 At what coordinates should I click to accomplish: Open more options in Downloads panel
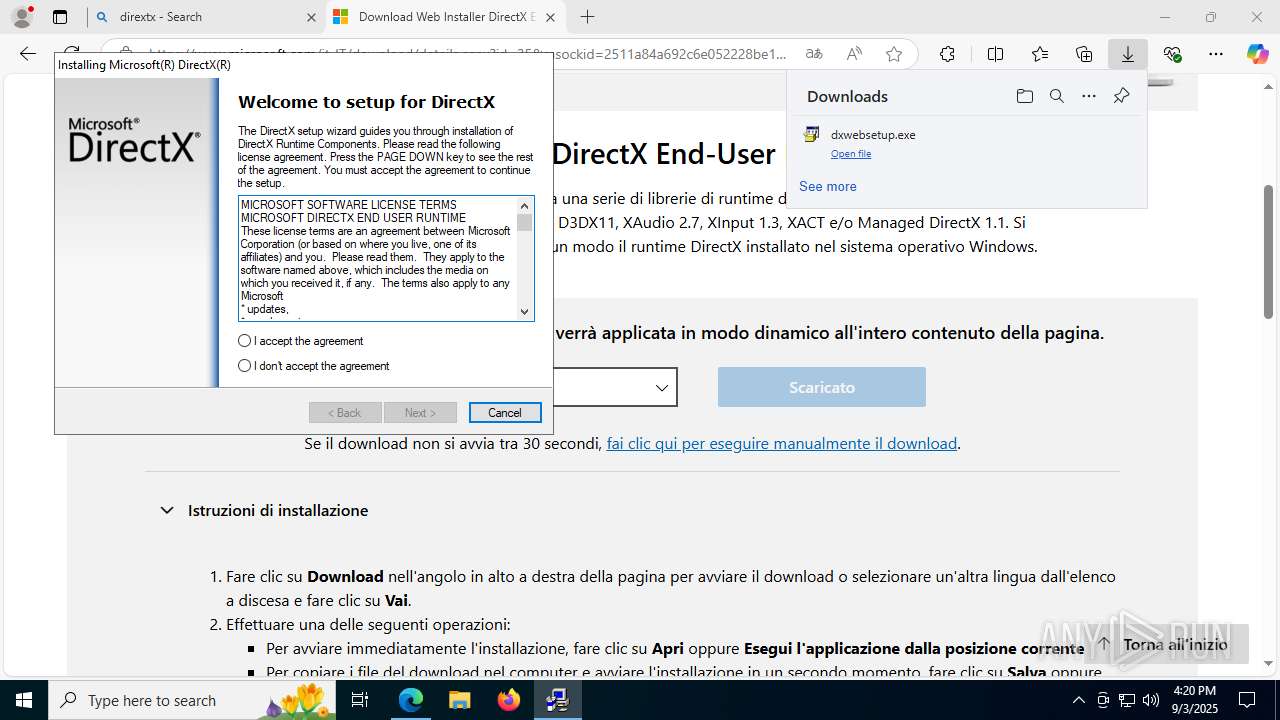pos(1089,96)
